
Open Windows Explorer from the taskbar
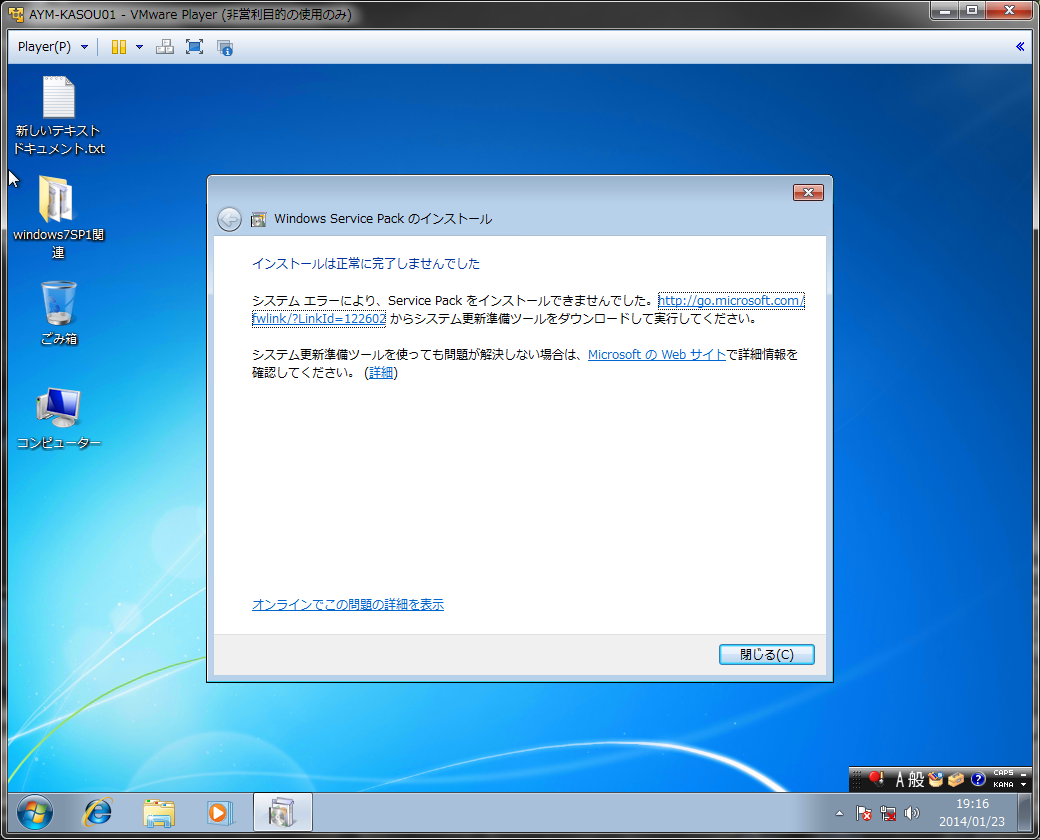(x=159, y=813)
